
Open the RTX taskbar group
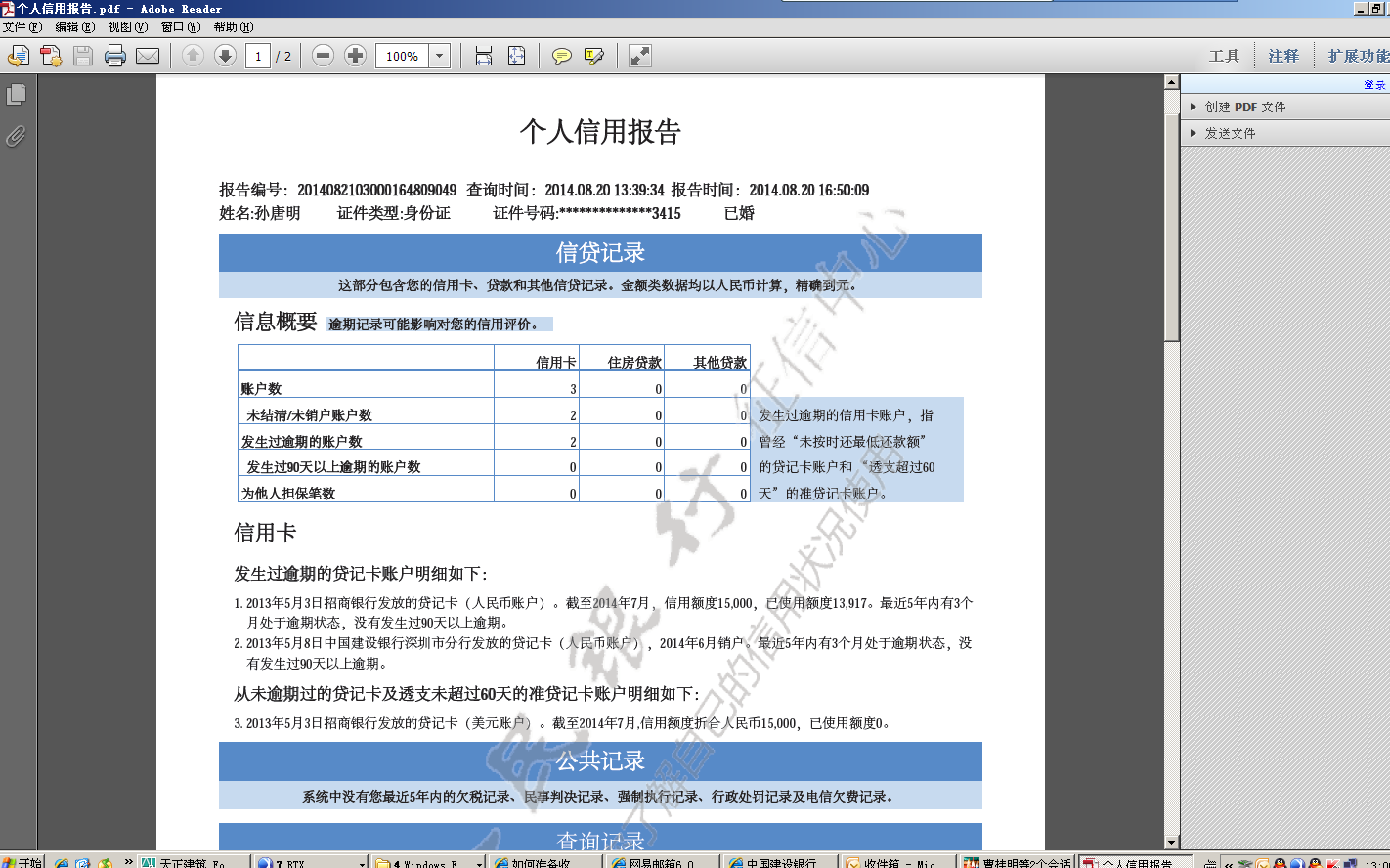[x=311, y=863]
